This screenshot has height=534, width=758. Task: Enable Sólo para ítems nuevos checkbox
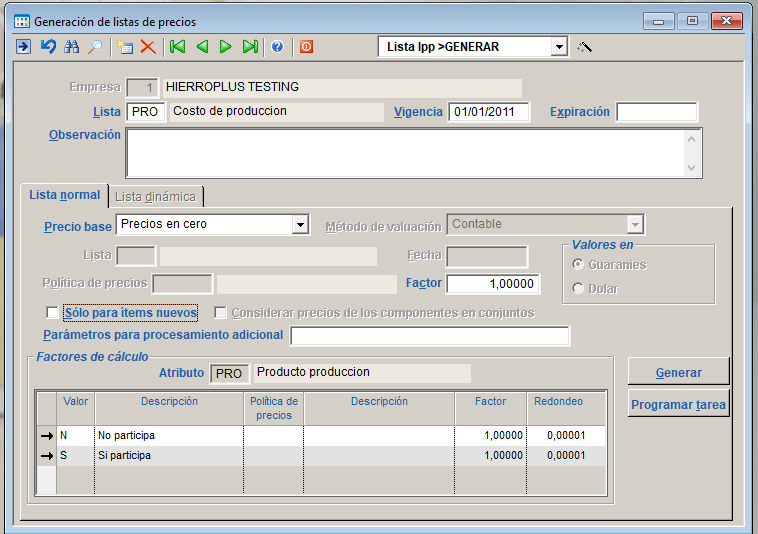click(53, 313)
